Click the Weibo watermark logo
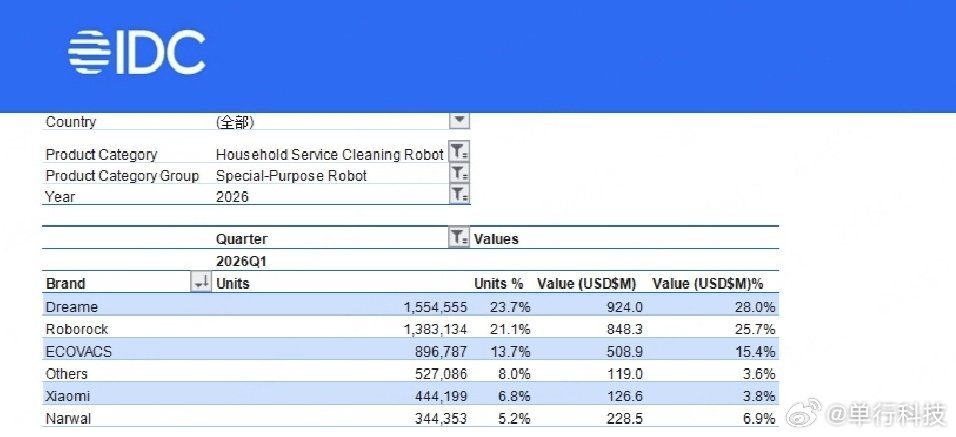Image resolution: width=956 pixels, height=437 pixels. pos(802,415)
